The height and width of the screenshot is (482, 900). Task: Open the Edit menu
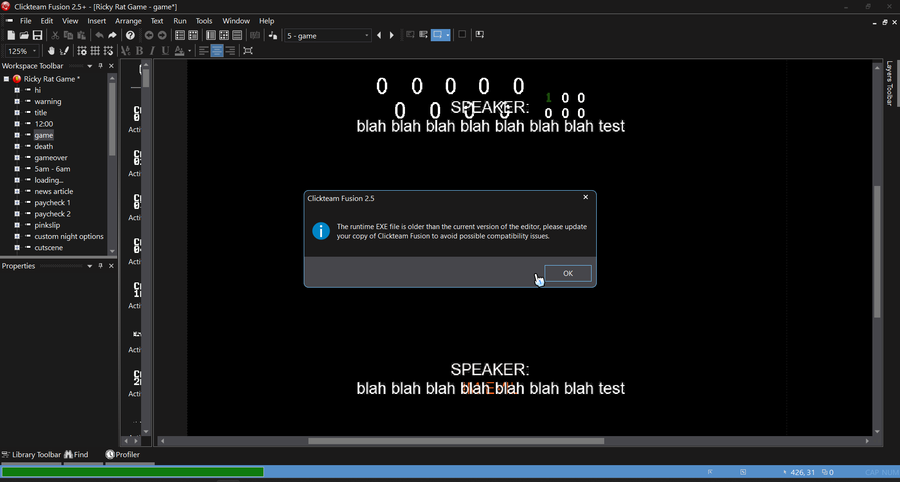pos(46,21)
